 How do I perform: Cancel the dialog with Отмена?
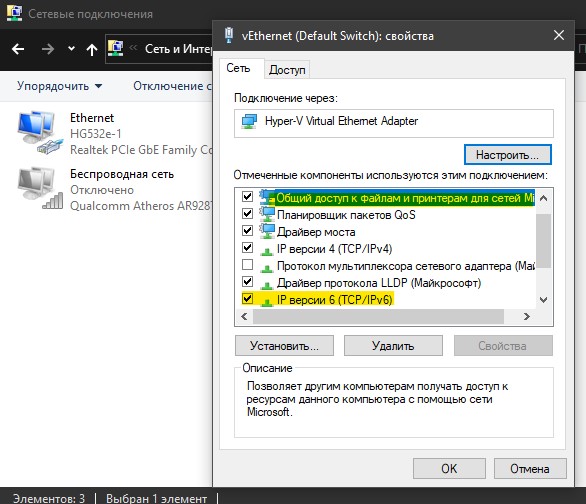530,469
